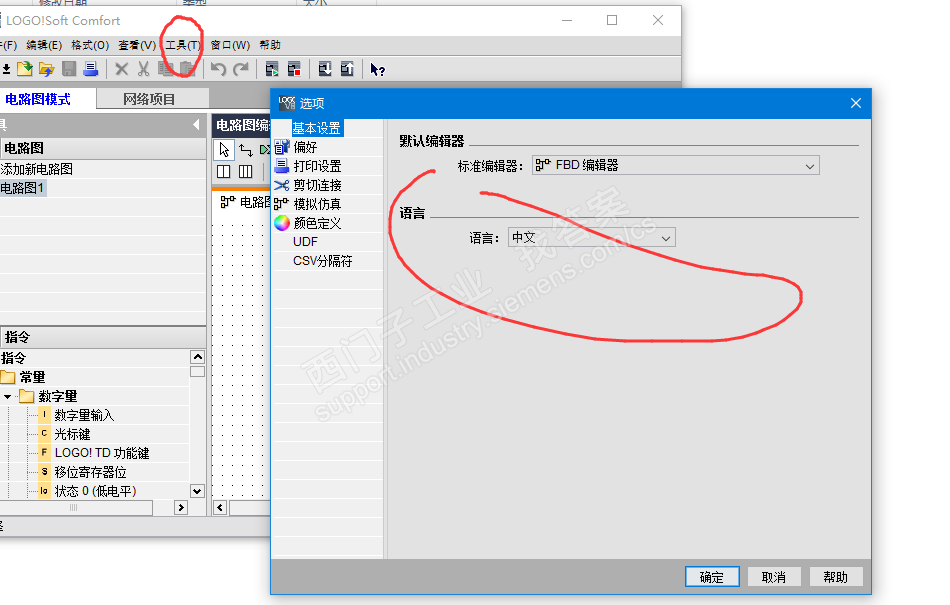Click the open file folder icon
This screenshot has height=605, width=950.
(x=25, y=69)
